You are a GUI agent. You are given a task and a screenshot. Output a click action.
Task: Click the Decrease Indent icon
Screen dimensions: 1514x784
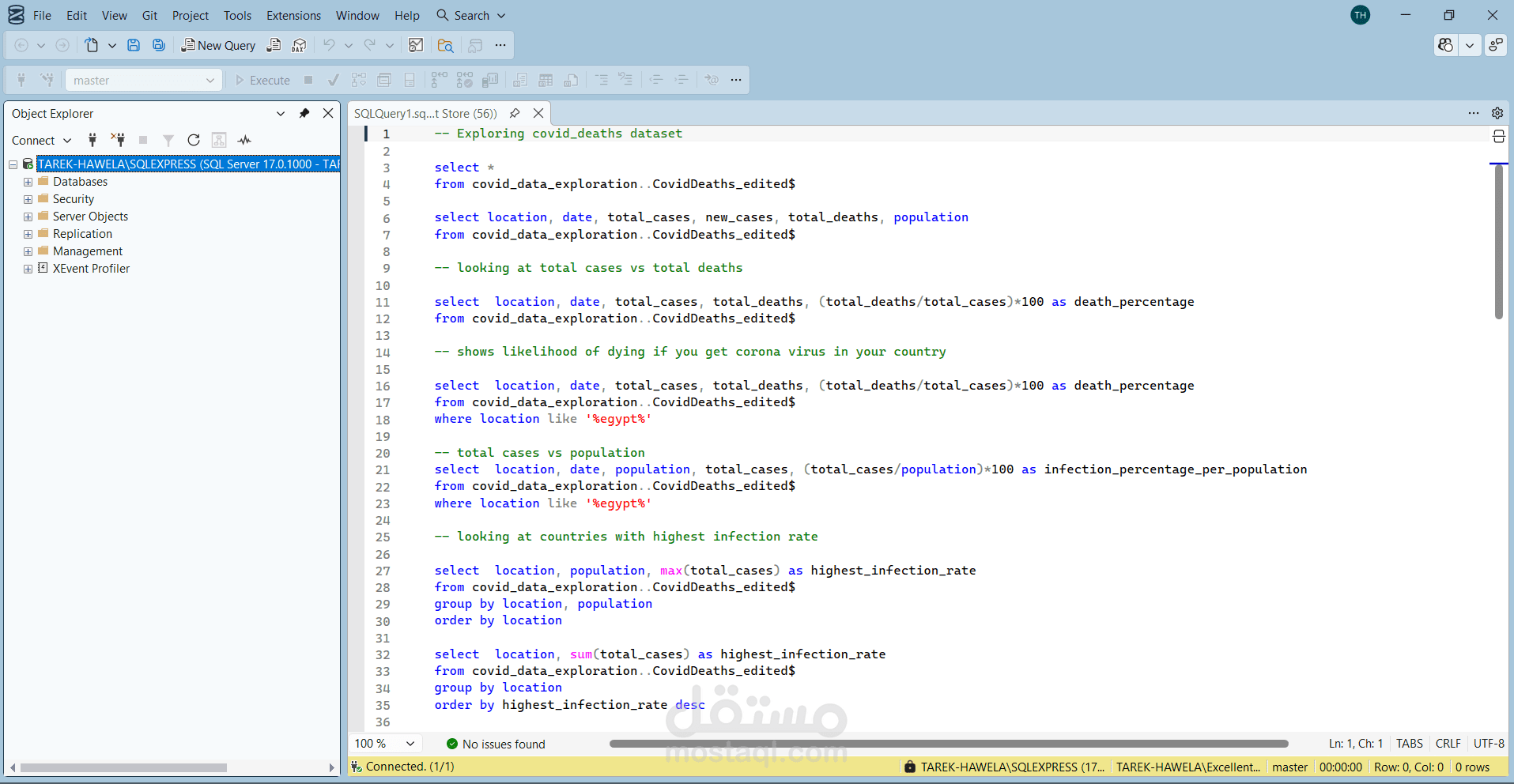tap(656, 80)
